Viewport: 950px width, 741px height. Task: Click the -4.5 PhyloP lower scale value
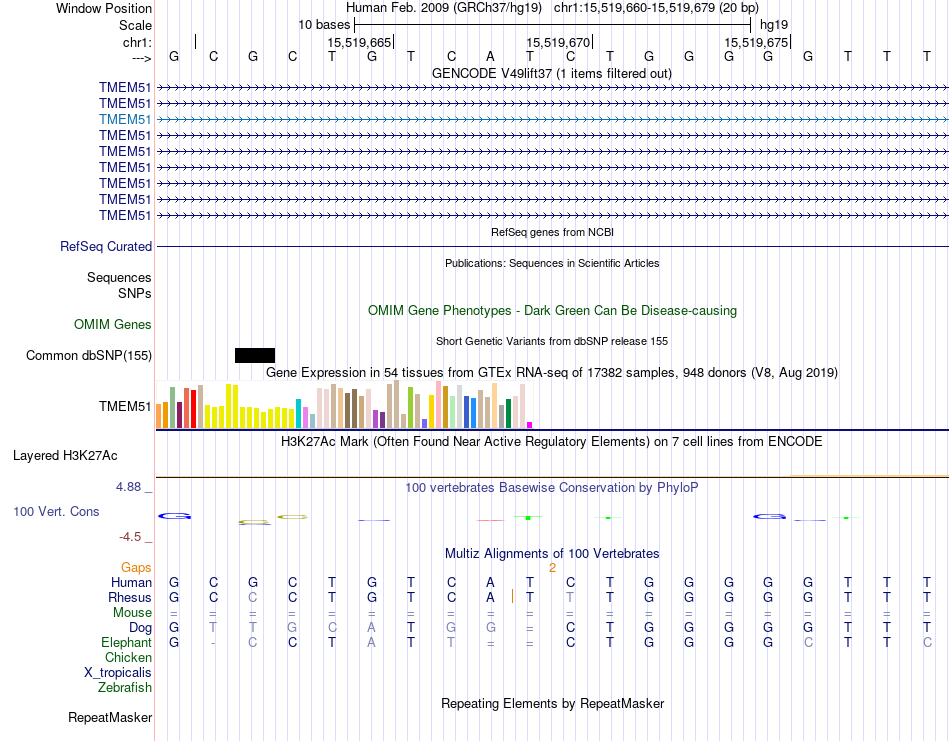[130, 537]
